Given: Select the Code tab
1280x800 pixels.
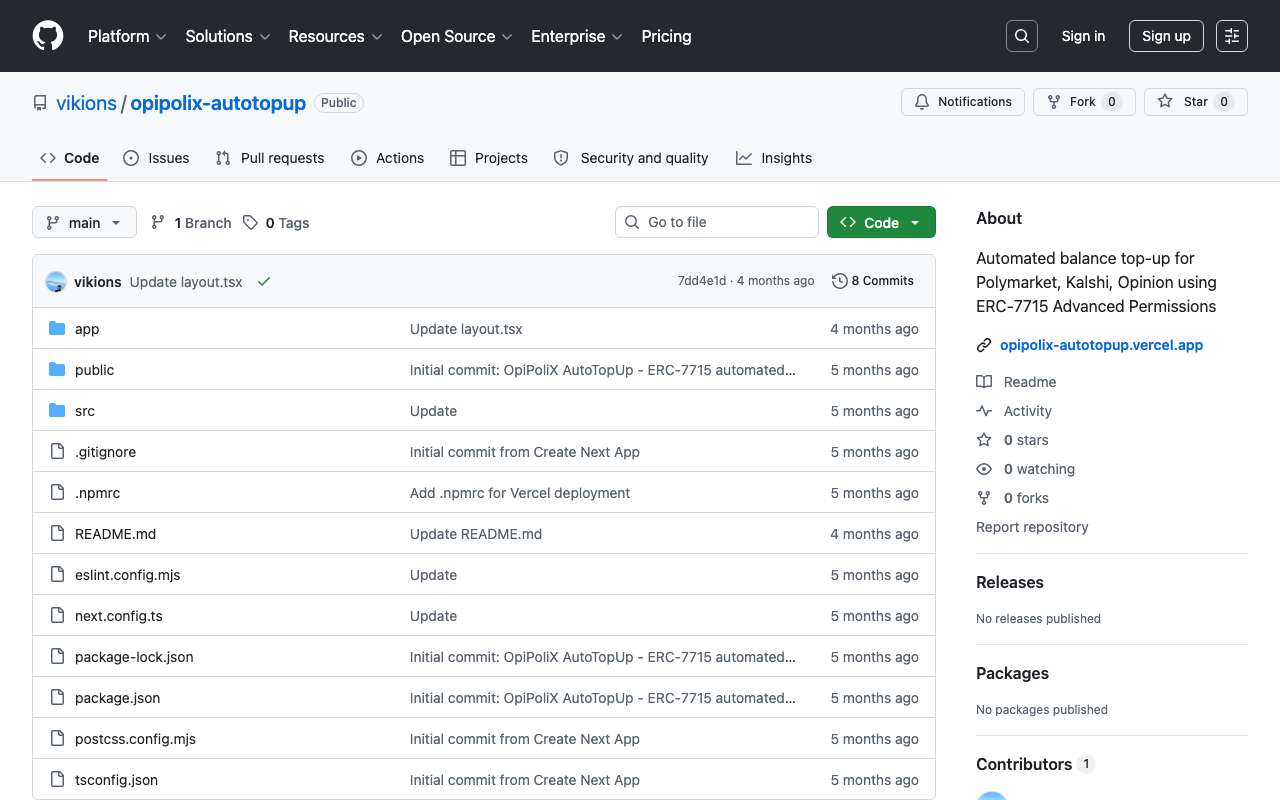Looking at the screenshot, I should pyautogui.click(x=70, y=158).
